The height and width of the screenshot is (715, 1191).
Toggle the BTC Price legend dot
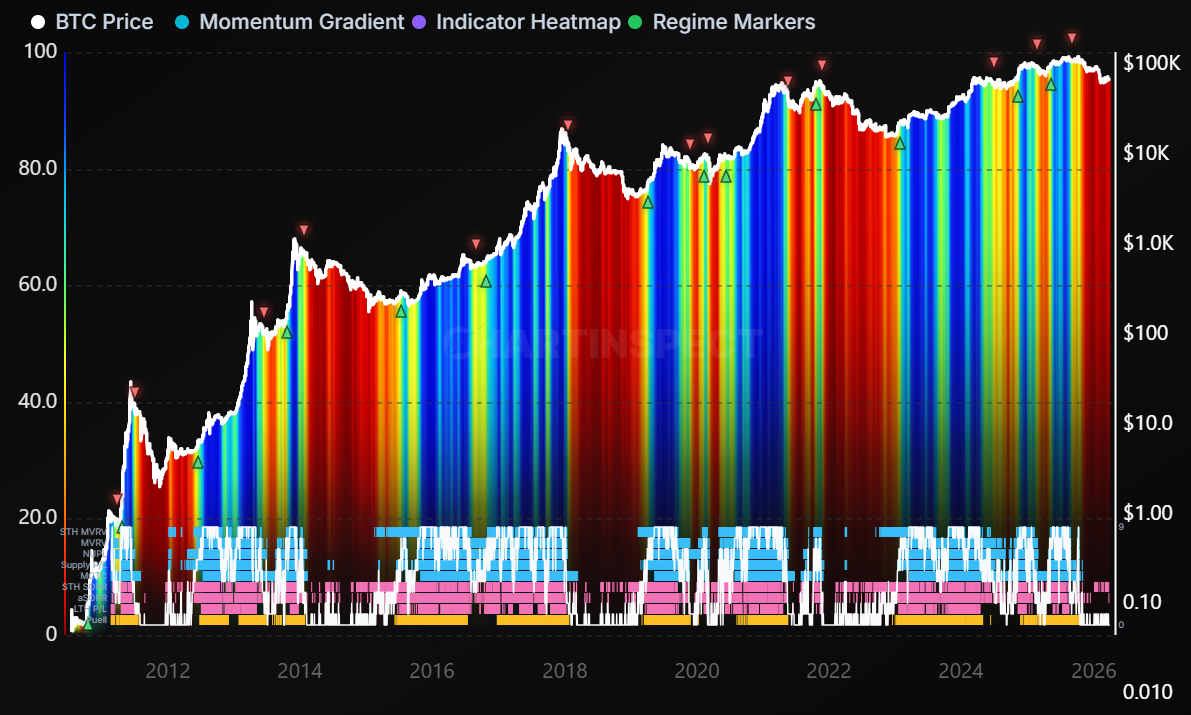coord(37,21)
